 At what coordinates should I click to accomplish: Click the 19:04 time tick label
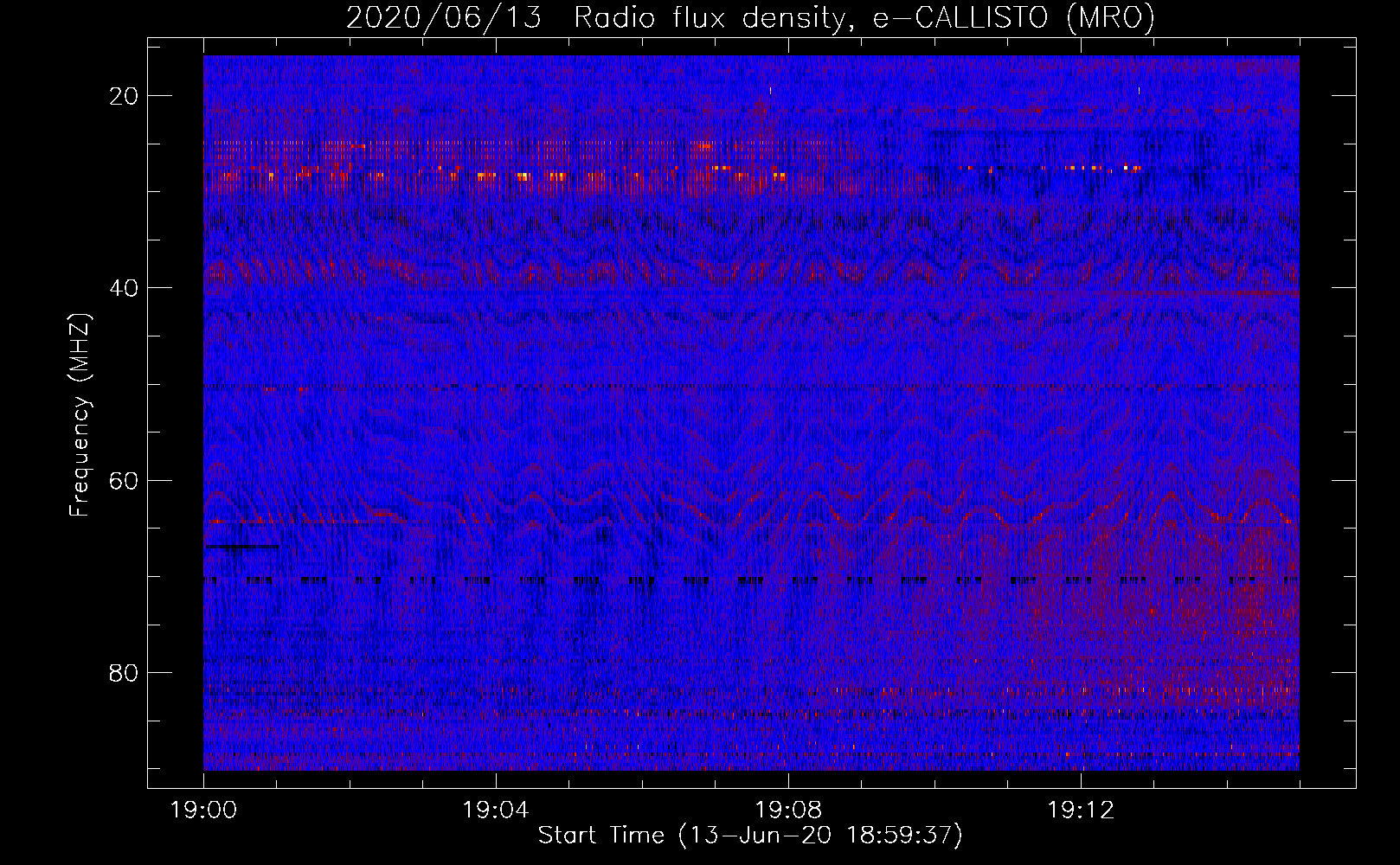pos(496,811)
